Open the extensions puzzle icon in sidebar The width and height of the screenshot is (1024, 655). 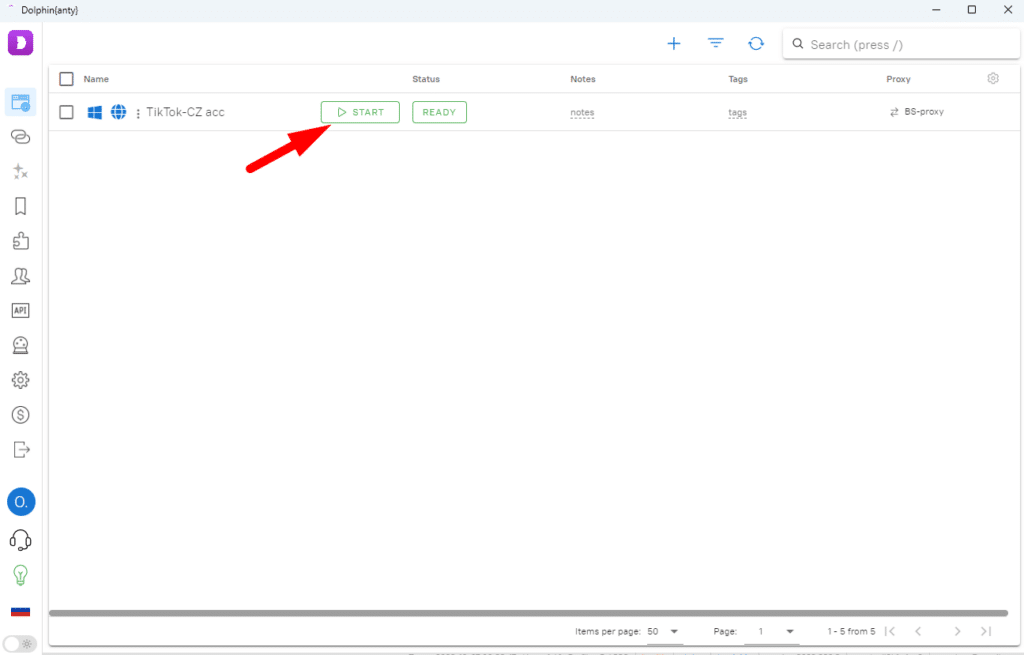click(x=20, y=241)
